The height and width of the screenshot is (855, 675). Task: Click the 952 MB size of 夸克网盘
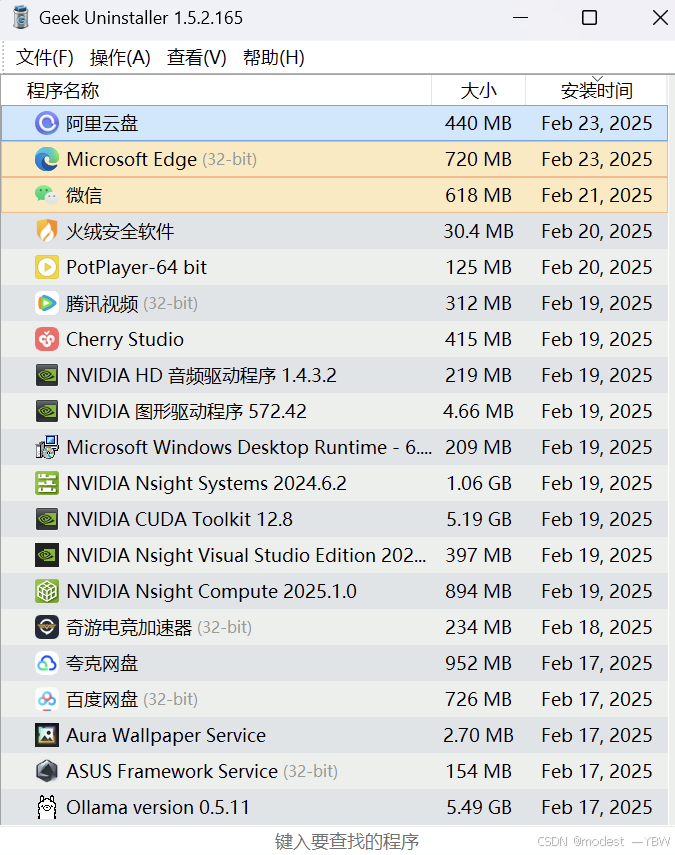478,663
